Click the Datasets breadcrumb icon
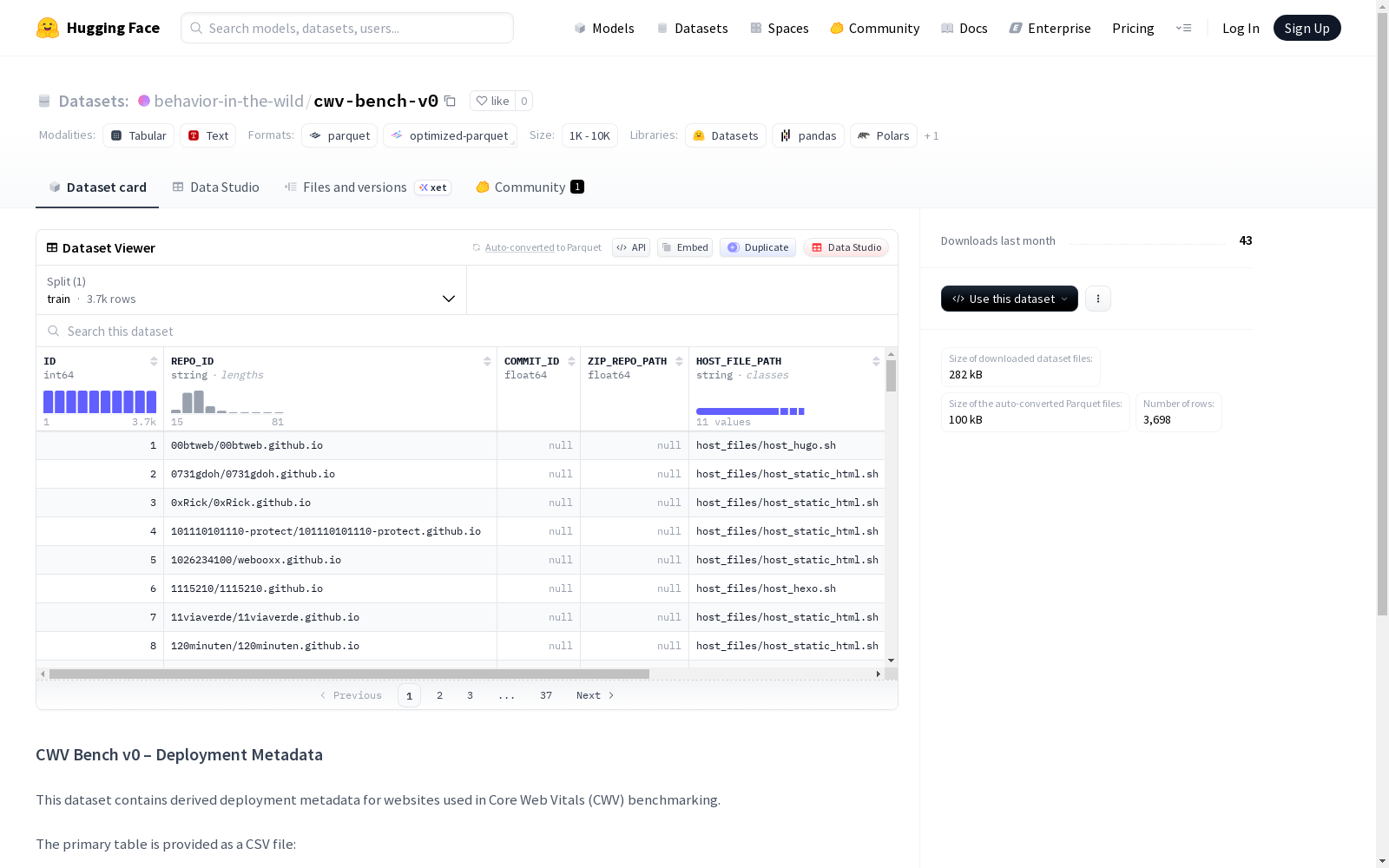 pos(44,102)
